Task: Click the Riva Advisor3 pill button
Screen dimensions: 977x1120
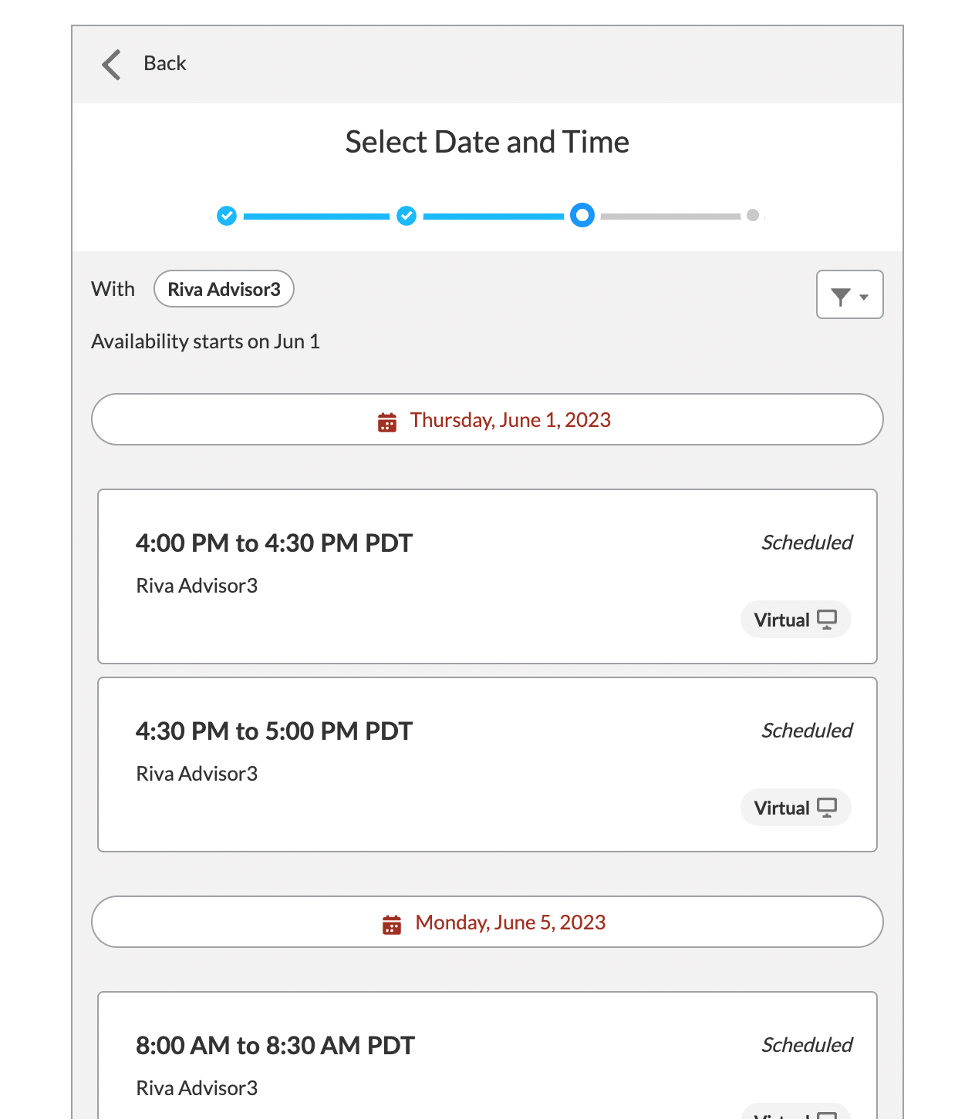Action: pyautogui.click(x=224, y=290)
